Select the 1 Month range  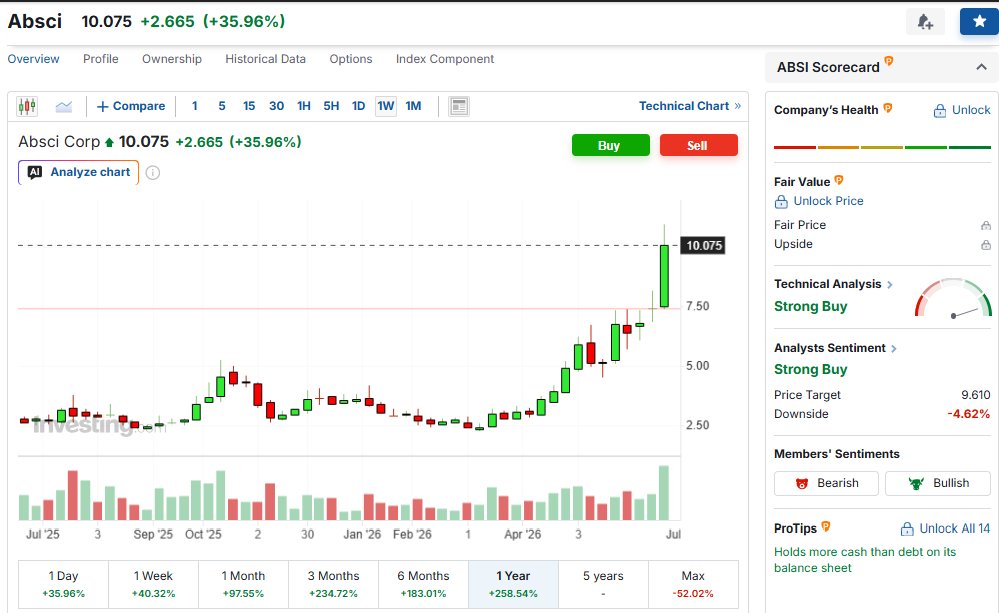click(x=243, y=584)
